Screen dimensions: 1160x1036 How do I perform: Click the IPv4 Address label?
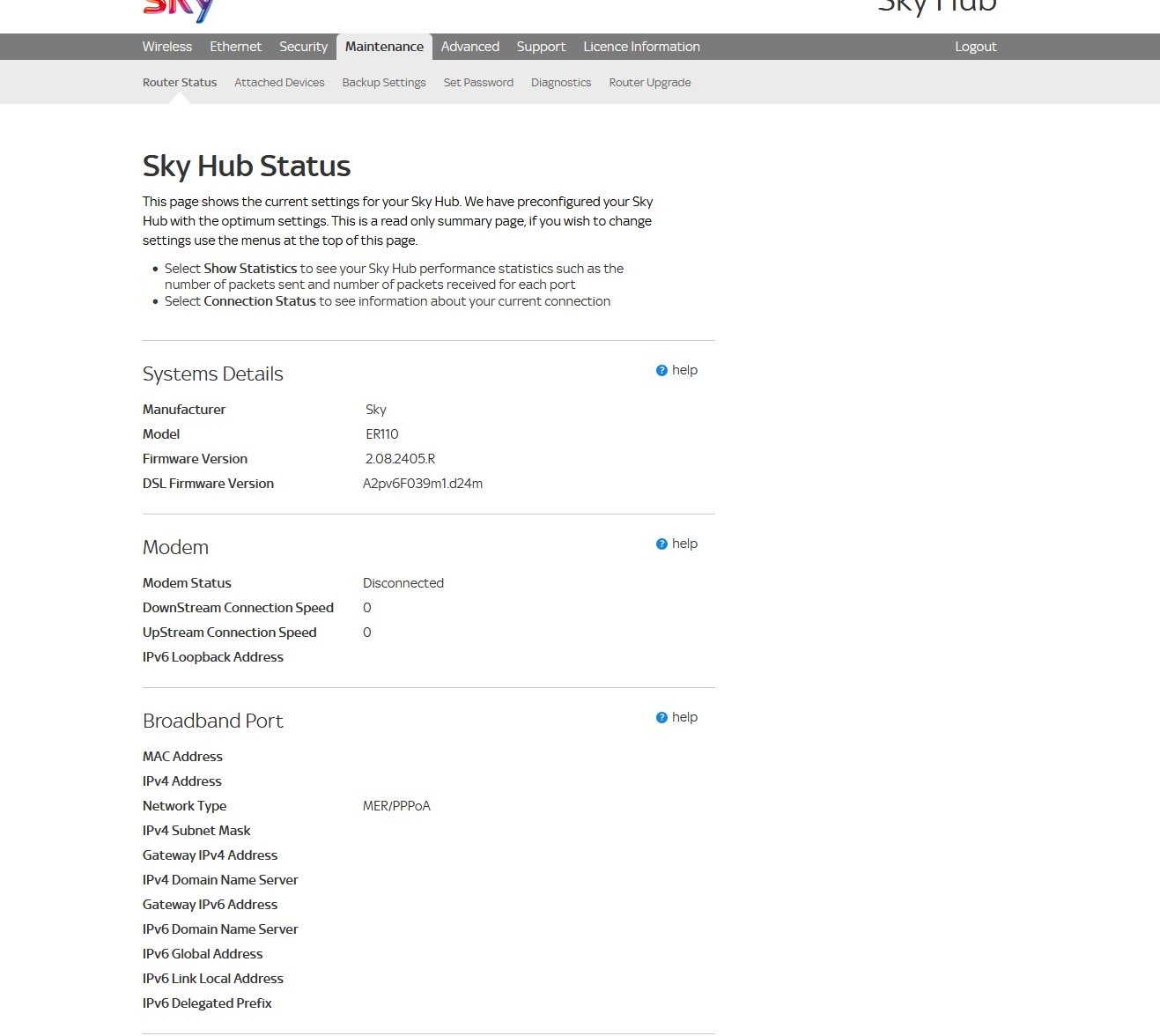pos(182,781)
